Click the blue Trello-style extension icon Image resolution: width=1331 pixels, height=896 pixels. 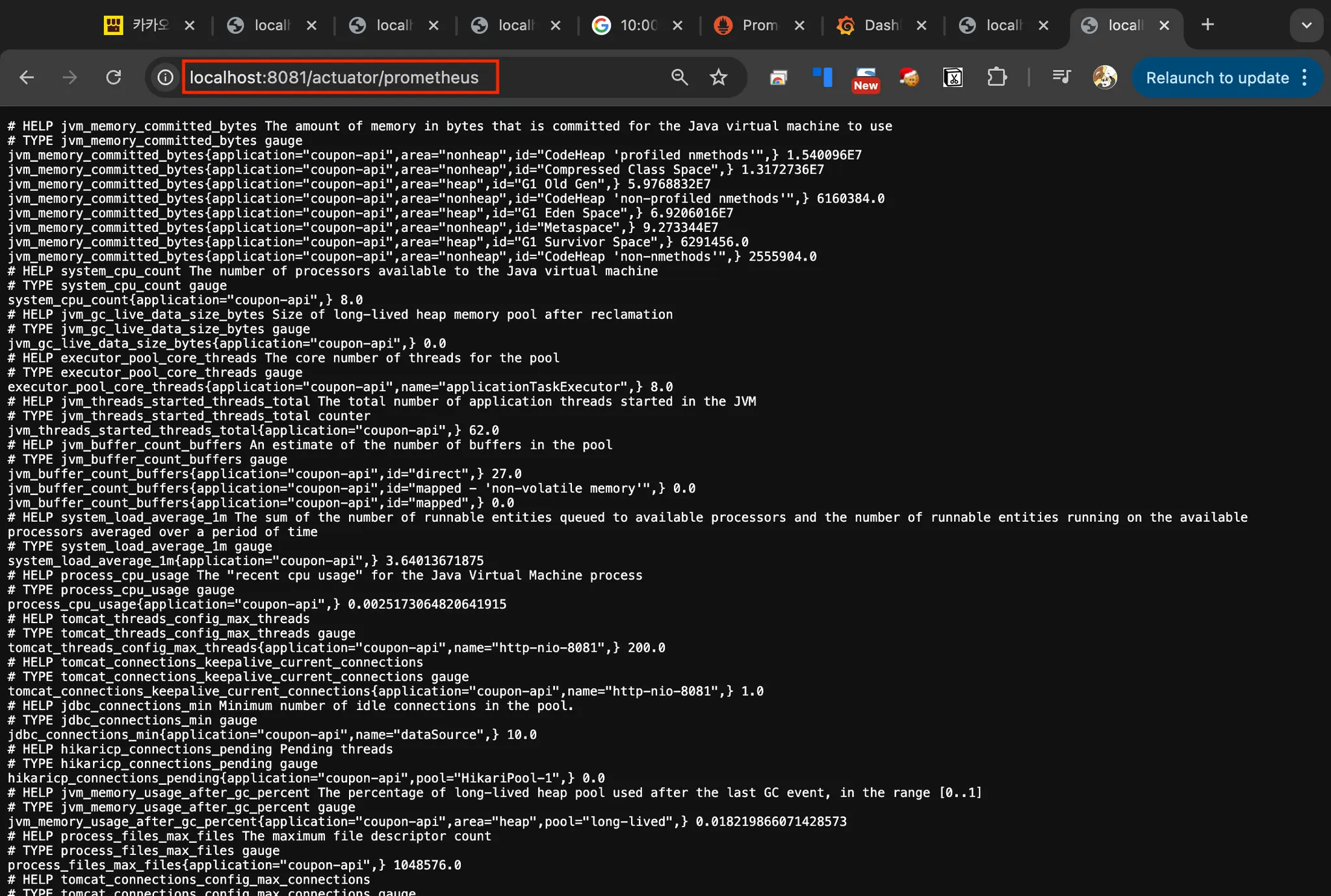pyautogui.click(x=822, y=77)
